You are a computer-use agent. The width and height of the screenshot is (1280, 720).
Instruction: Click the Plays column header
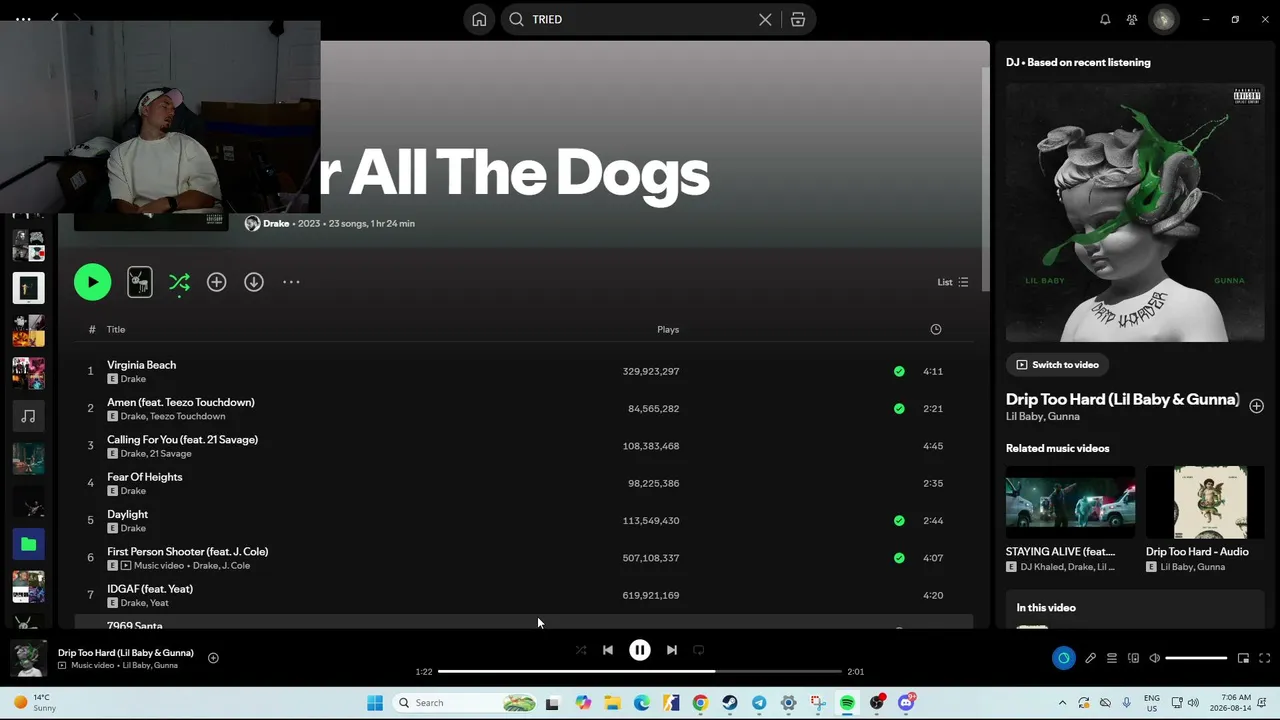668,329
